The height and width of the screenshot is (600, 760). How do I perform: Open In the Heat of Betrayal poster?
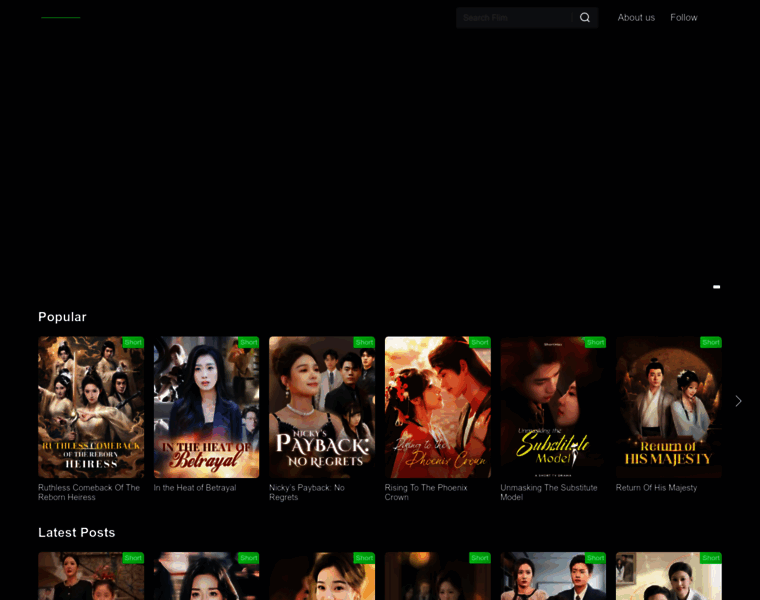click(x=206, y=407)
